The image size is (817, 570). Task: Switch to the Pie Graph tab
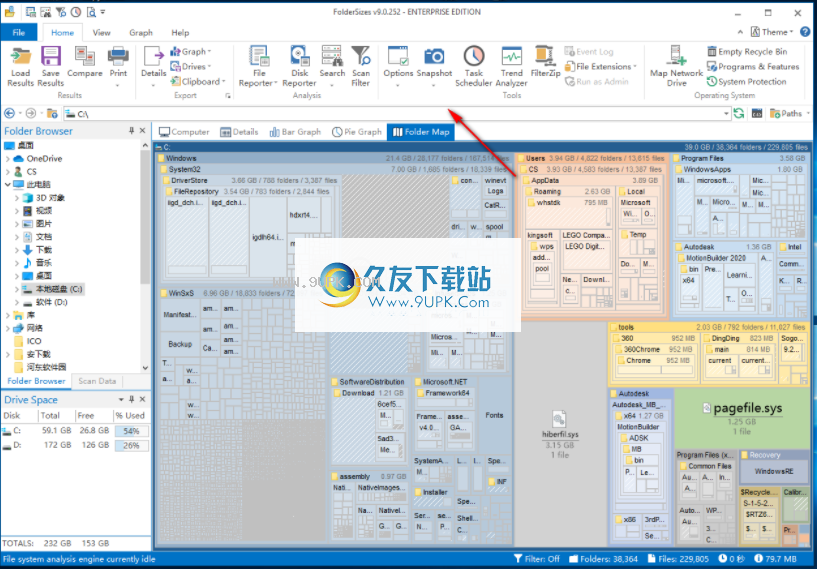(357, 132)
